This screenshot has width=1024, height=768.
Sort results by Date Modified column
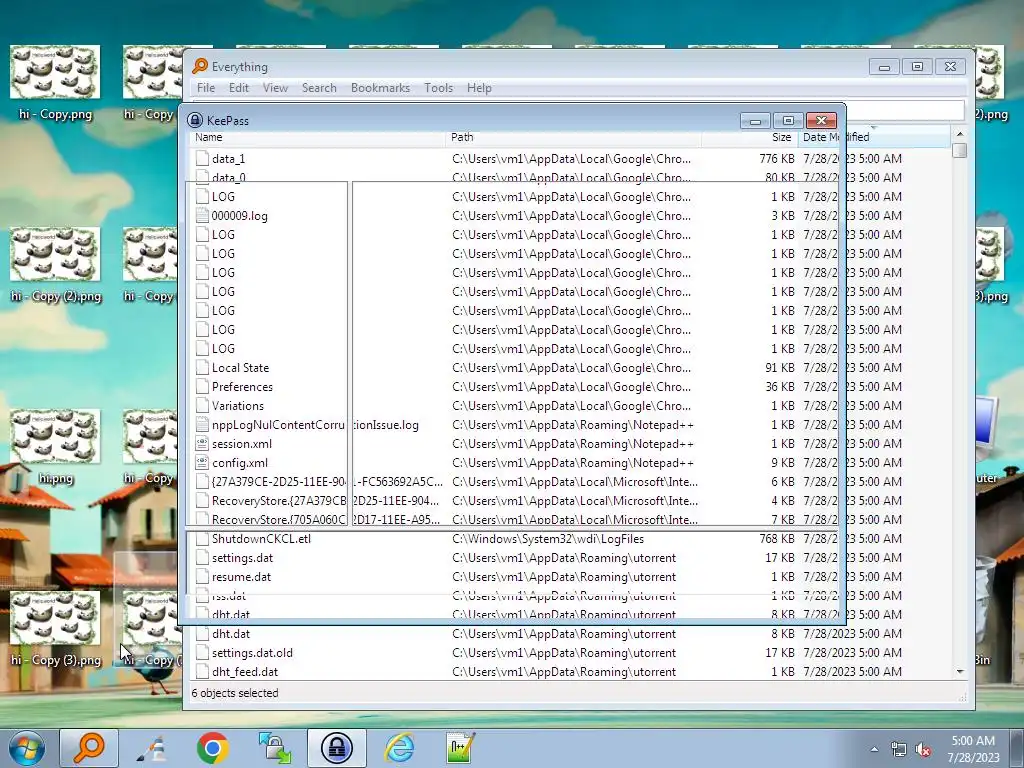[874, 137]
